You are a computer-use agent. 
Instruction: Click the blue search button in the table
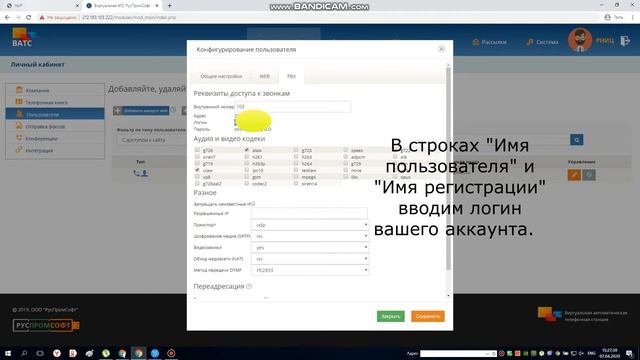tap(576, 140)
